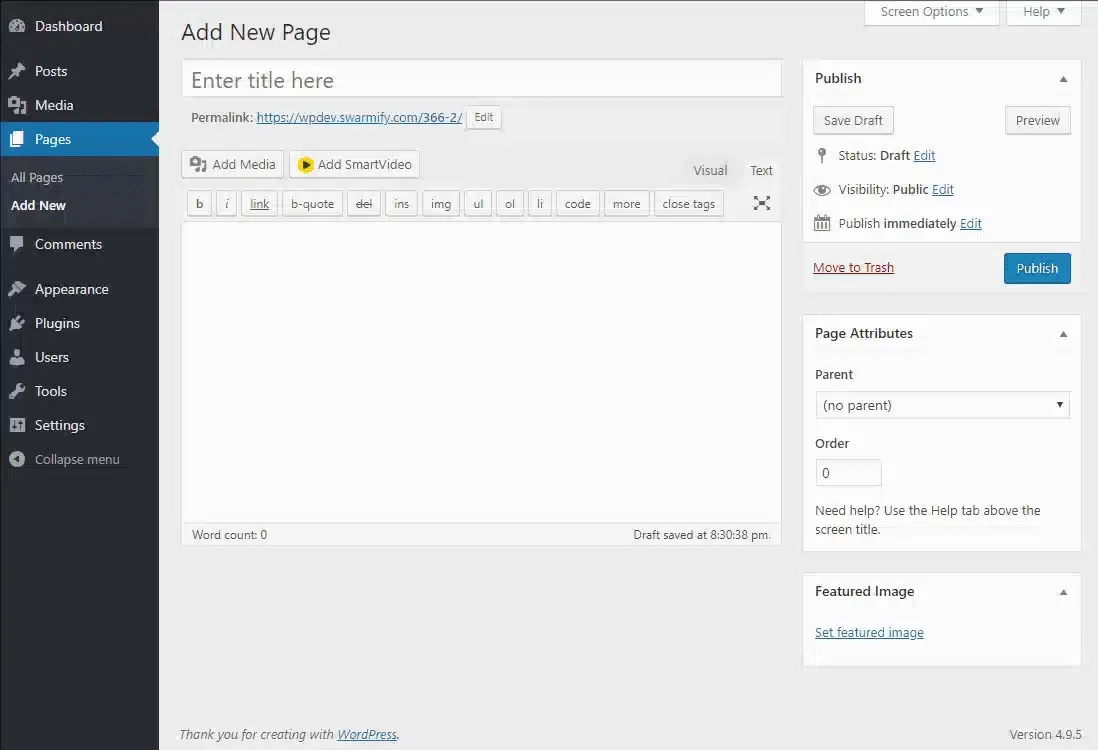This screenshot has height=750, width=1098.
Task: Edit the permalink slug
Action: (483, 117)
